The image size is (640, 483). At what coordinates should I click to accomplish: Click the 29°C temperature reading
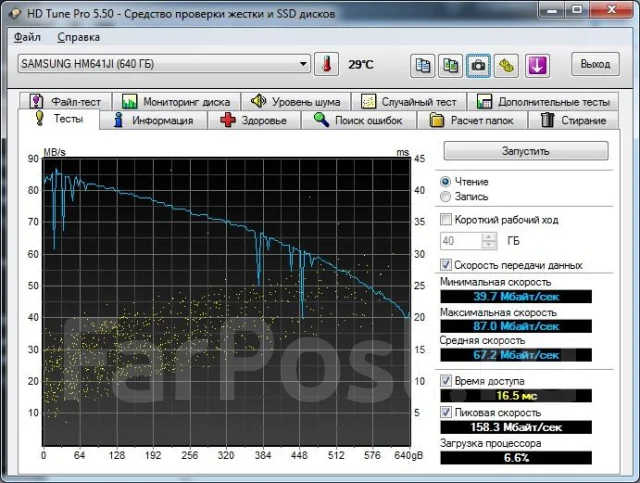(x=361, y=65)
